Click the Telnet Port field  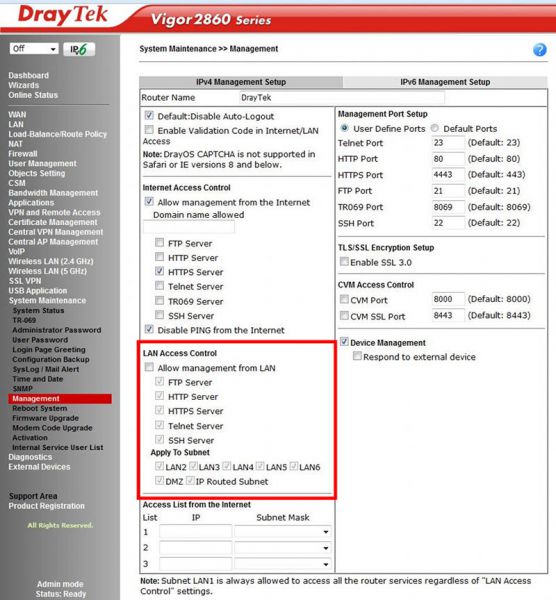click(448, 143)
